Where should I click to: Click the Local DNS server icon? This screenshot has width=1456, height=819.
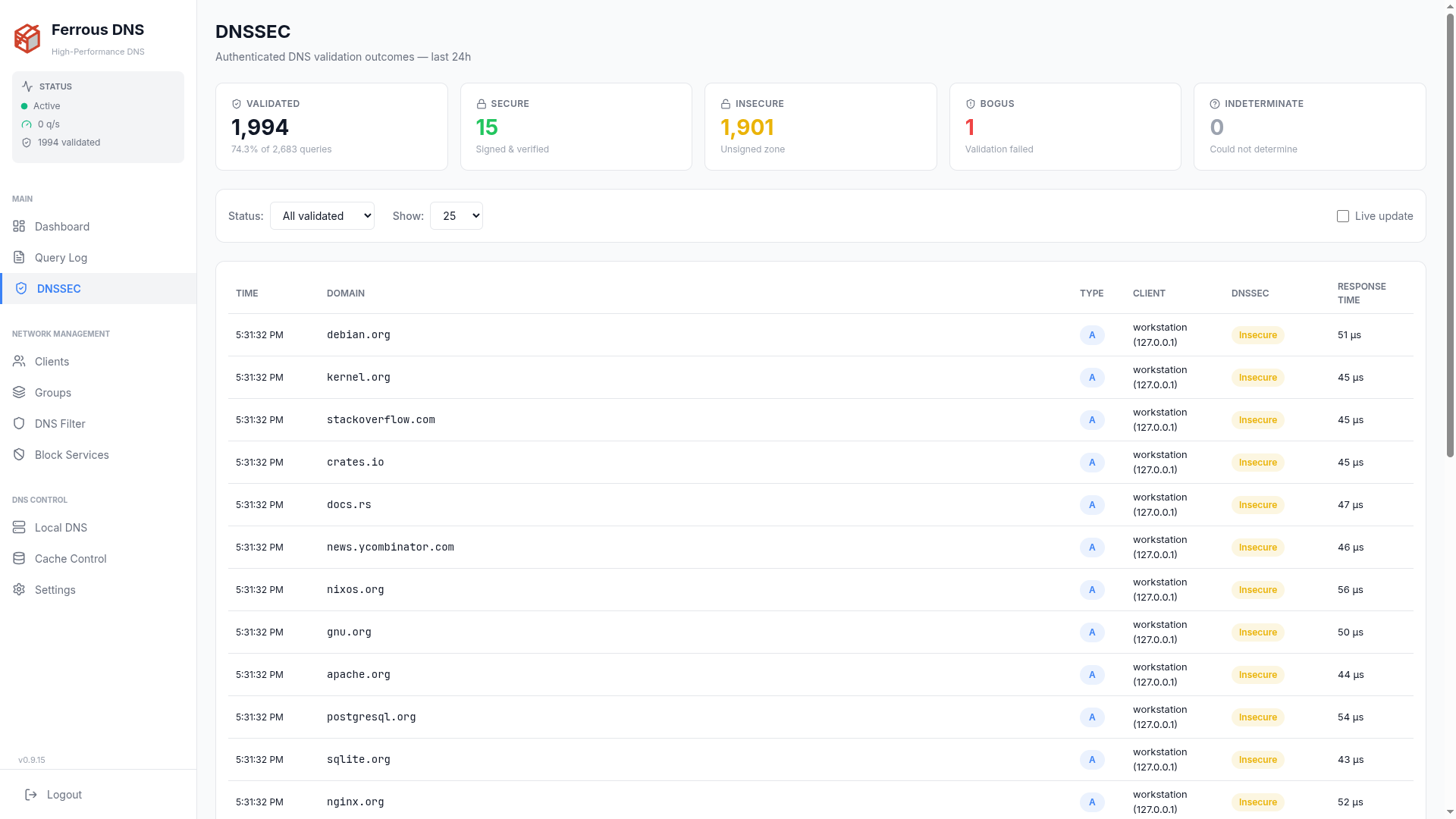point(19,528)
